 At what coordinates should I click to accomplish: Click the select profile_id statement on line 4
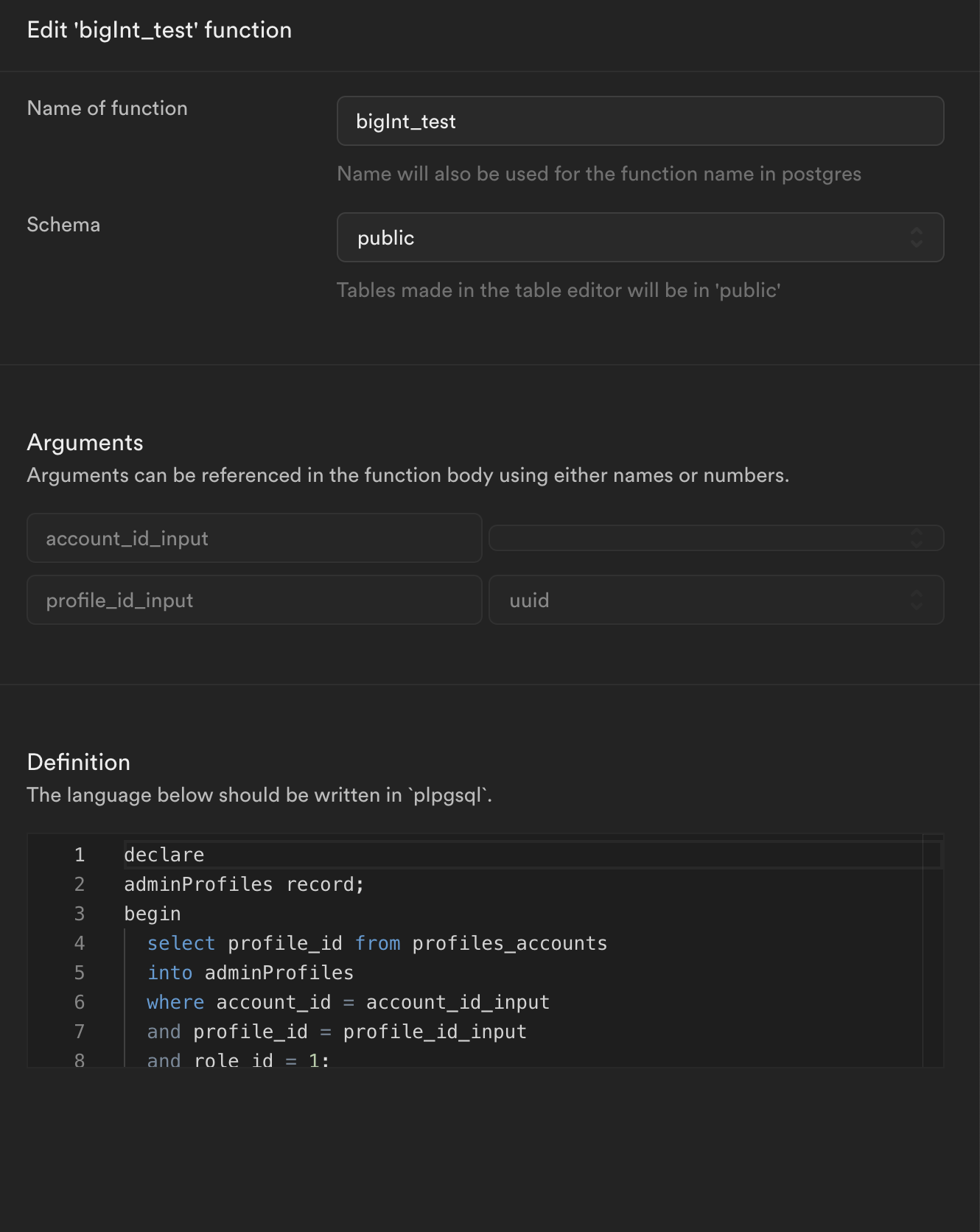tap(377, 942)
